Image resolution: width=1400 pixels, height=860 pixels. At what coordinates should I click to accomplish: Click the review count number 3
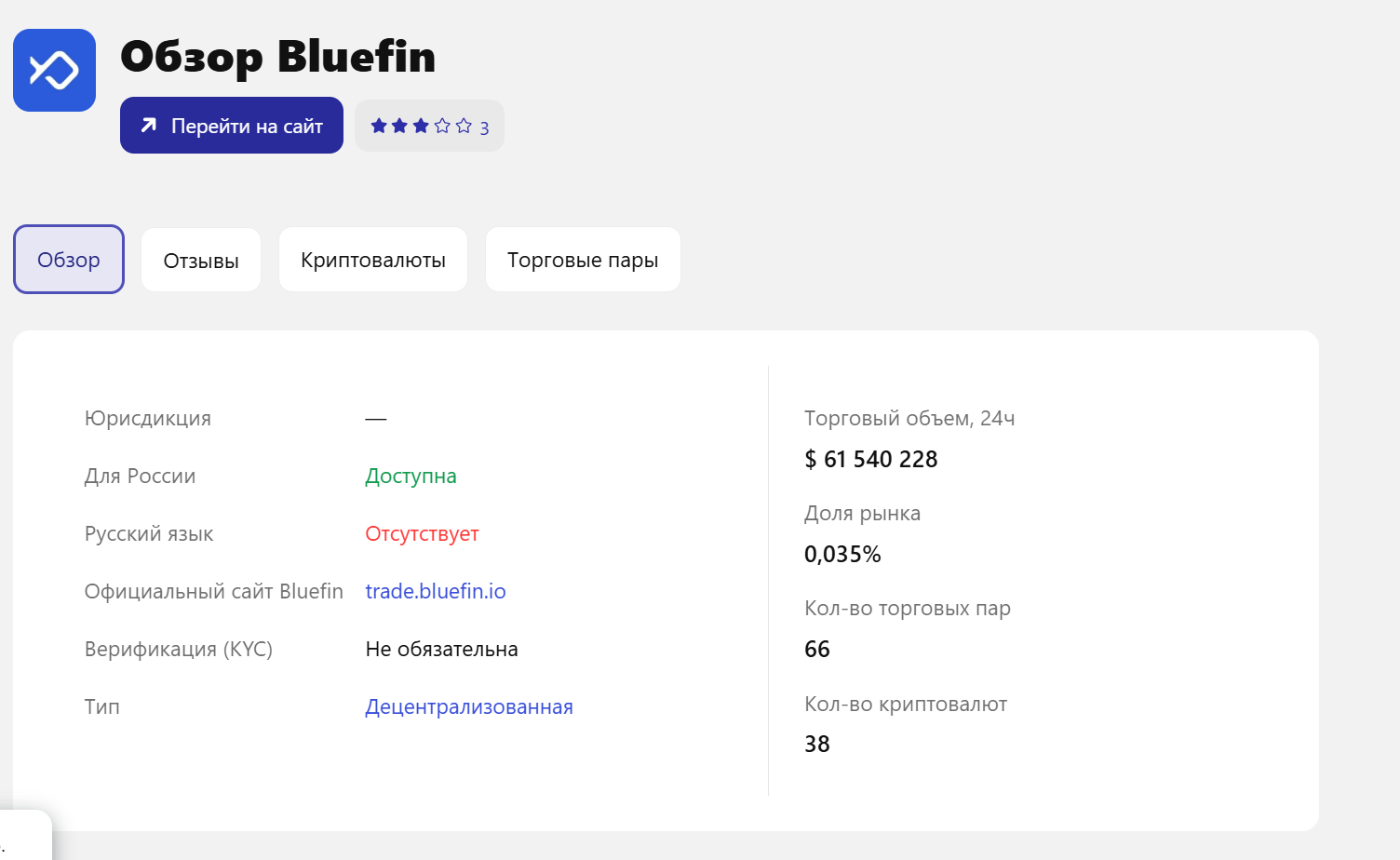[x=483, y=126]
